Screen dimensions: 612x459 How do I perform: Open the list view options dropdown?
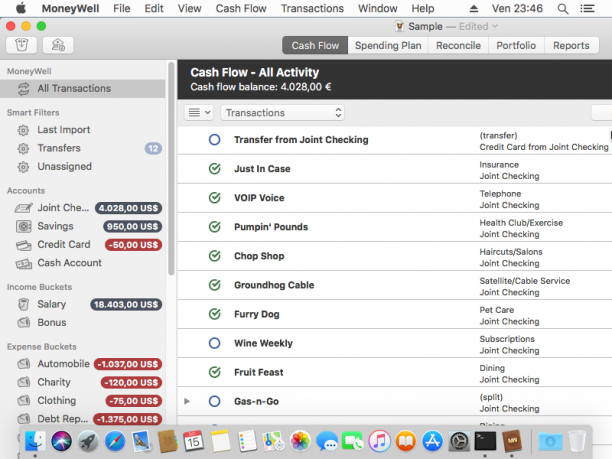pyautogui.click(x=199, y=113)
